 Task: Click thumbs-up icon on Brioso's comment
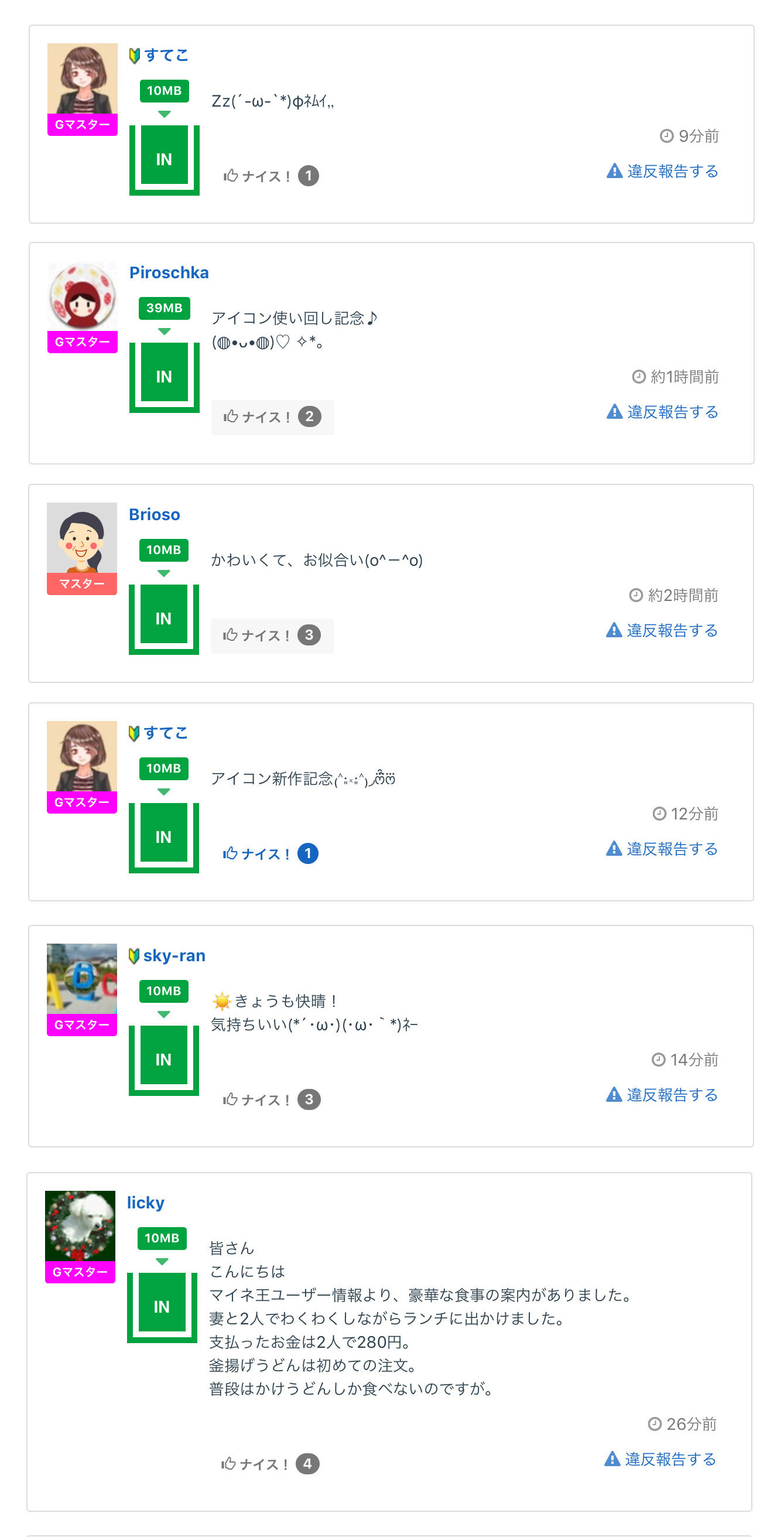(x=230, y=635)
